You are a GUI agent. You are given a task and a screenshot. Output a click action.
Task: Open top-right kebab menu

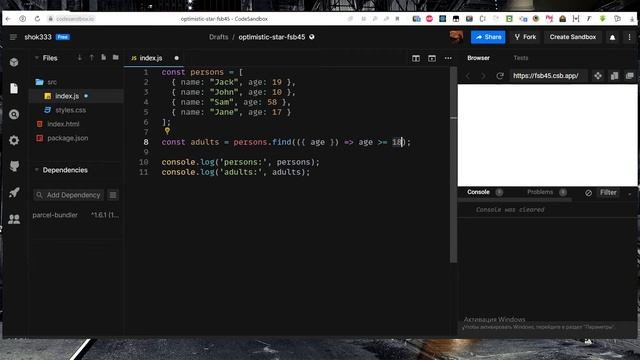(629, 37)
